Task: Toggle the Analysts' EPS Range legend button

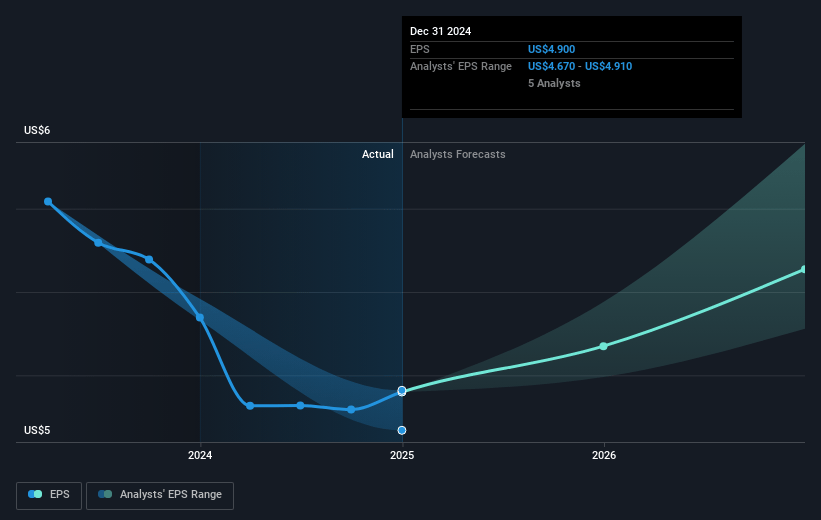Action: point(160,495)
